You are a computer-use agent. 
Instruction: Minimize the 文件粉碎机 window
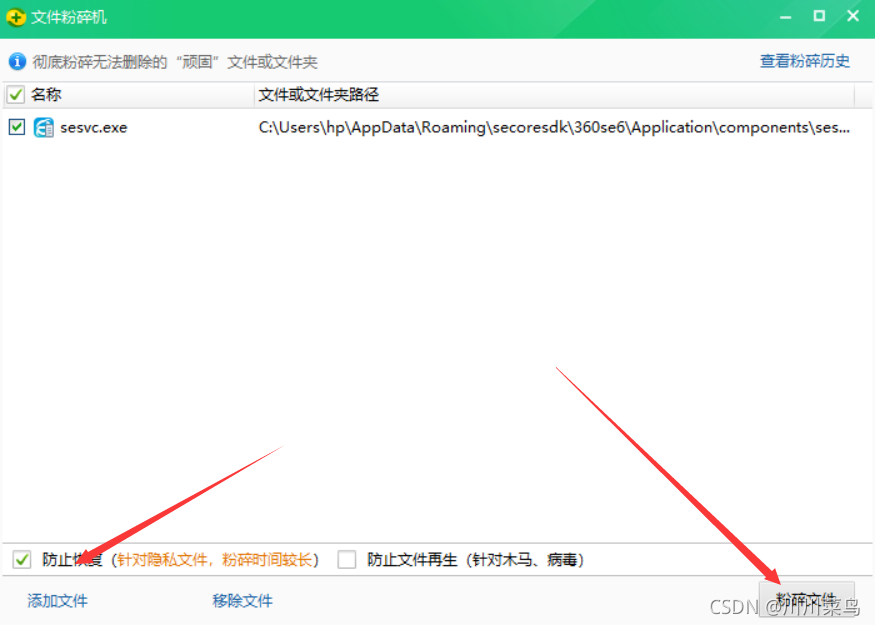786,17
